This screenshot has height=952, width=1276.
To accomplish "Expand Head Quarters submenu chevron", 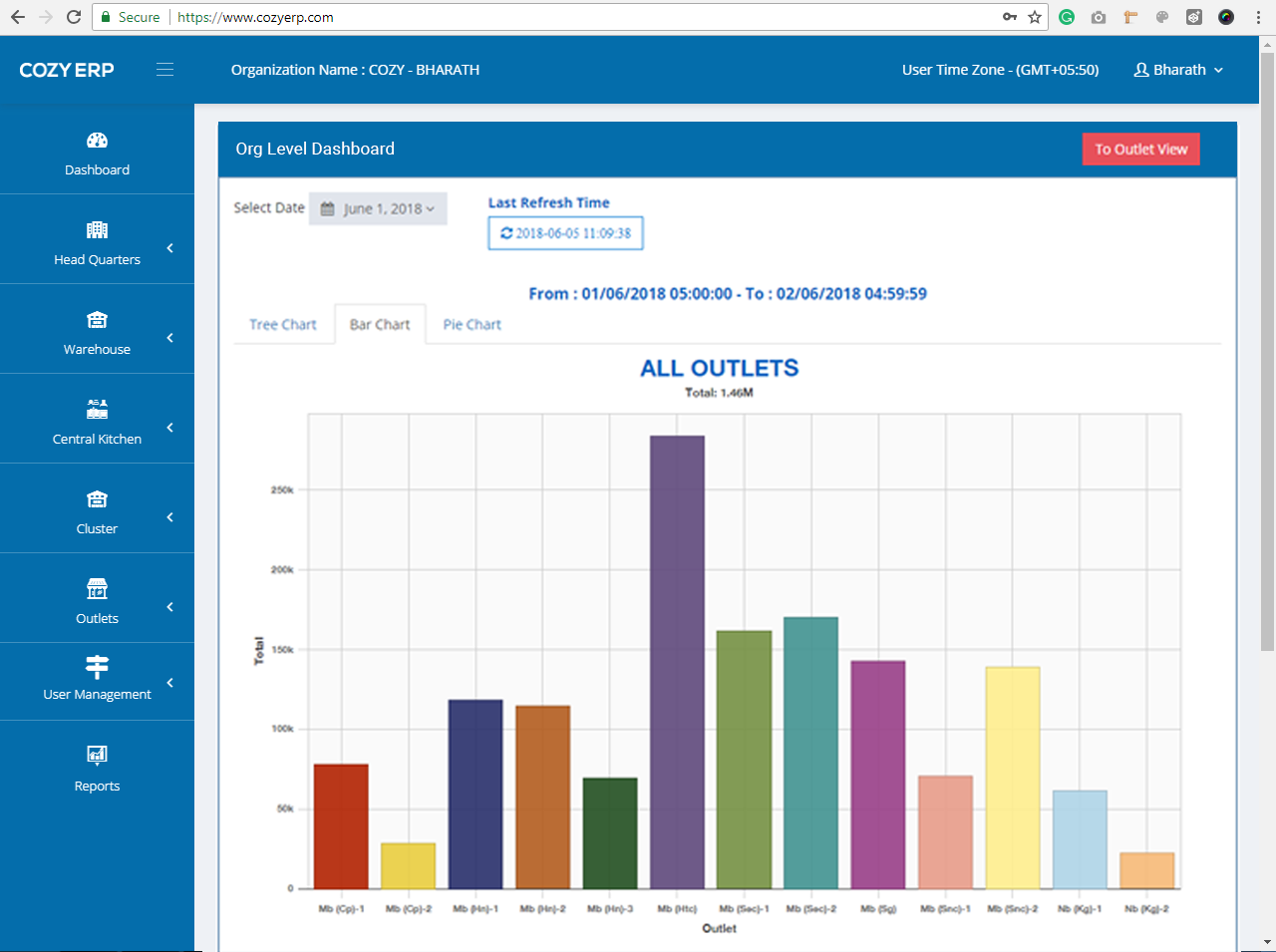I will 170,248.
